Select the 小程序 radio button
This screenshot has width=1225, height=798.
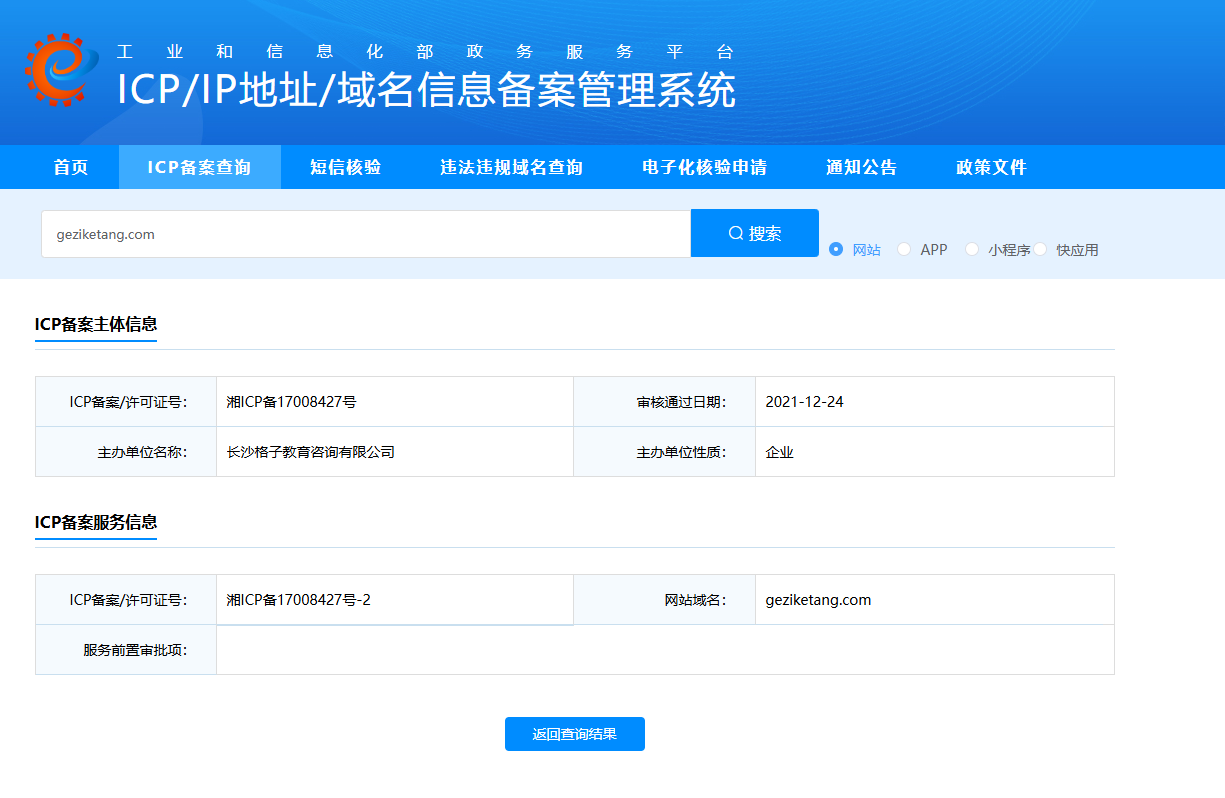972,249
